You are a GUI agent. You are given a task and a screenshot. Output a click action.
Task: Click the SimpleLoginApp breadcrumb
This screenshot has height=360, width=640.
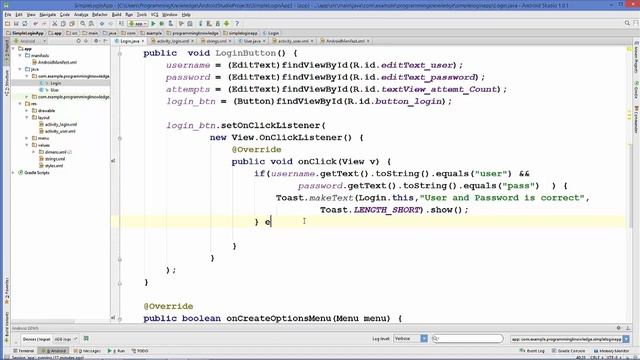(24, 33)
